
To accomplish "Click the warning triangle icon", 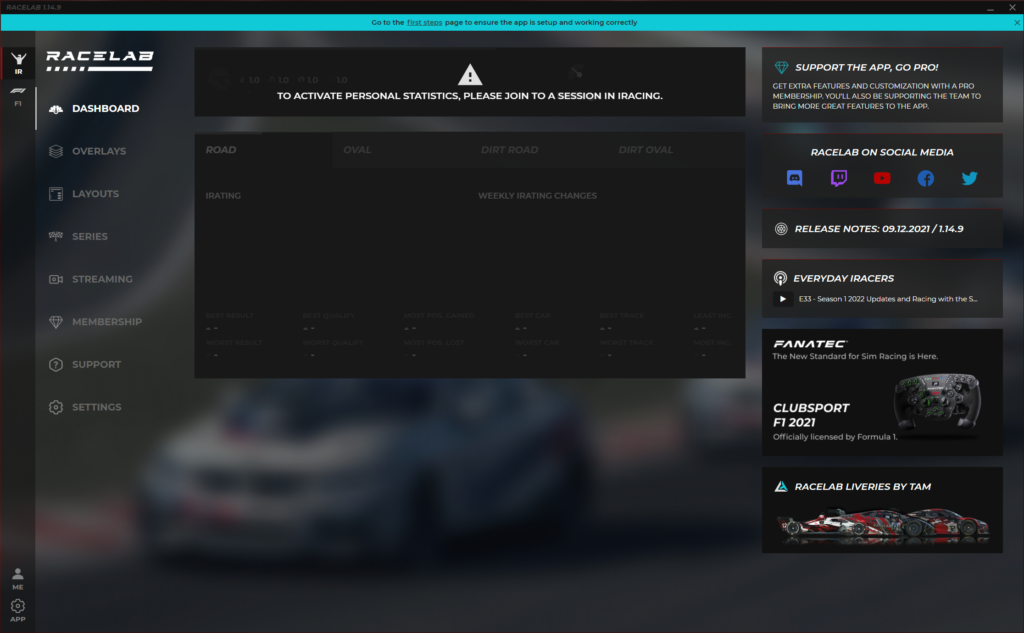I will pos(470,75).
